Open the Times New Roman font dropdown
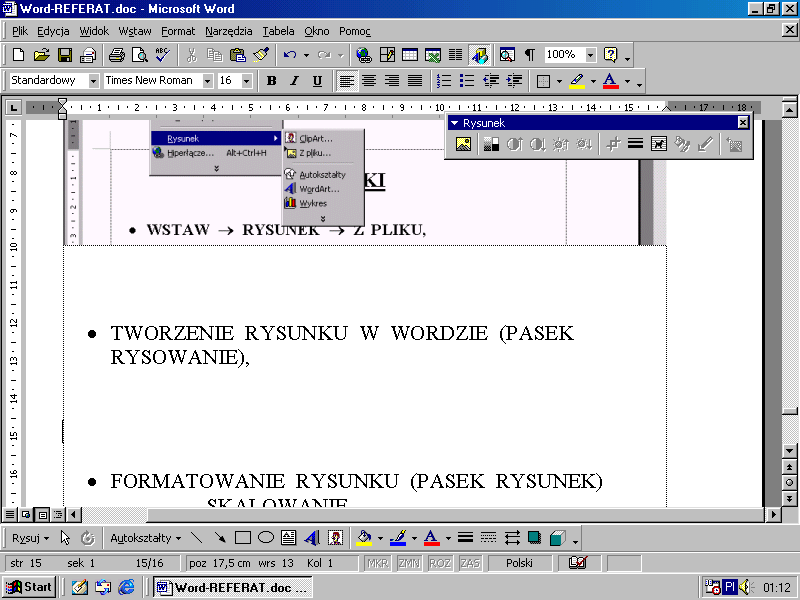Viewport: 800px width, 600px height. [208, 81]
